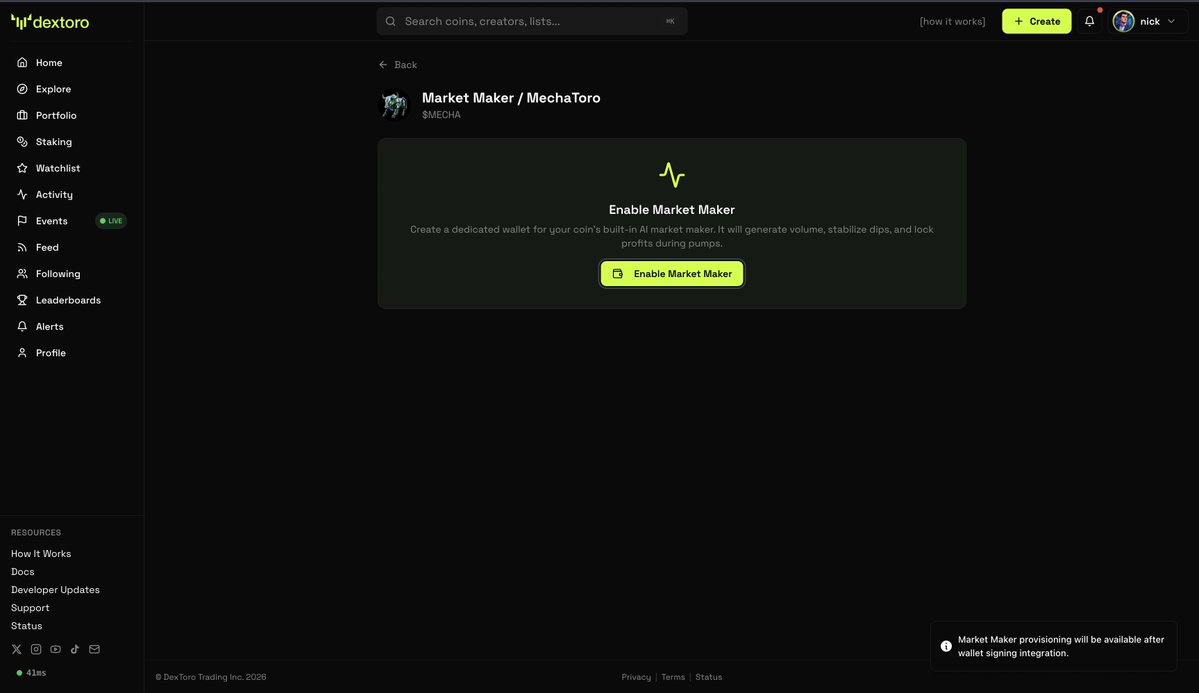Click the pulse icon above Enable Market Maker
This screenshot has width=1199, height=693.
coord(672,175)
